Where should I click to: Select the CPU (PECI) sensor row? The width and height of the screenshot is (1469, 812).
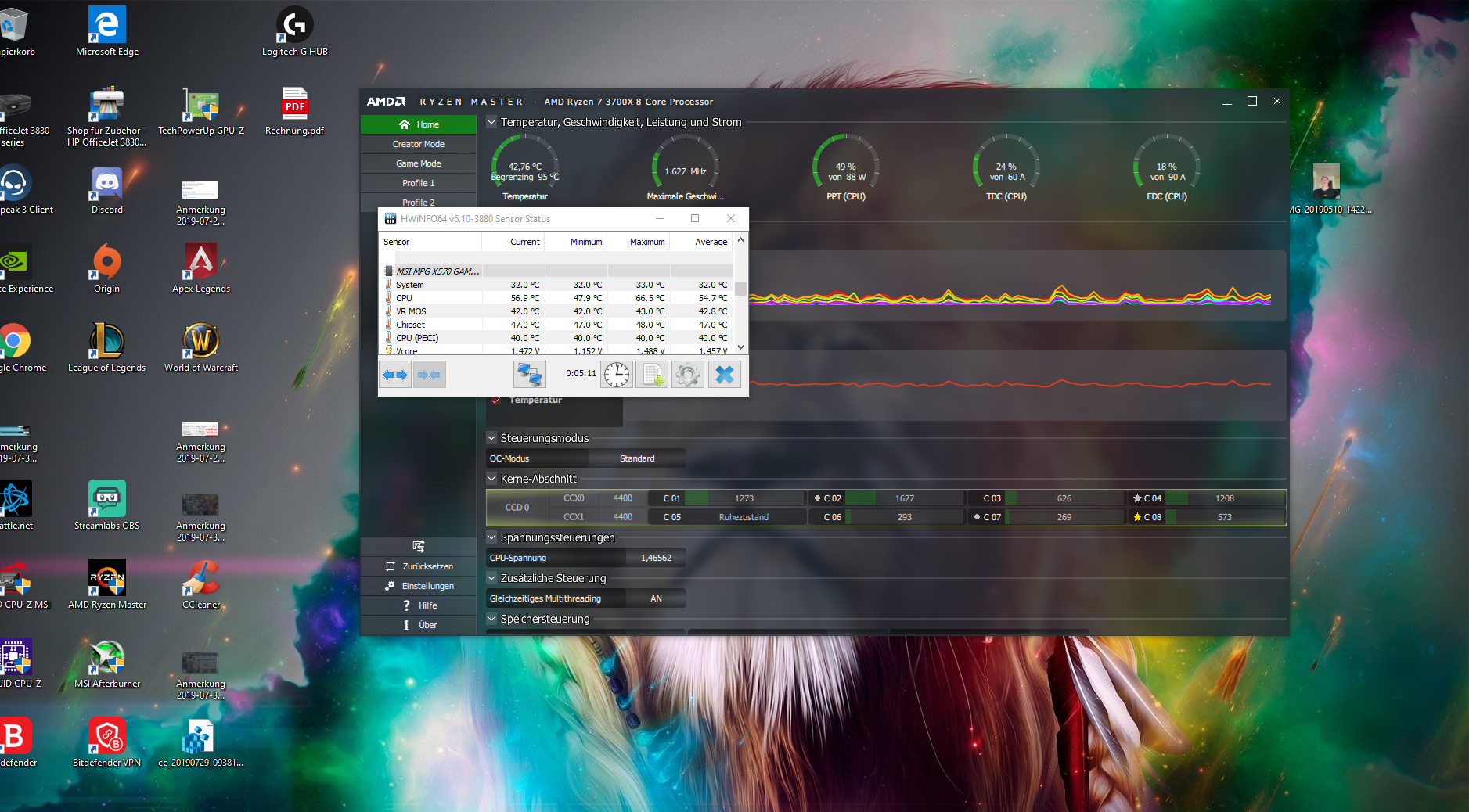pyautogui.click(x=556, y=338)
